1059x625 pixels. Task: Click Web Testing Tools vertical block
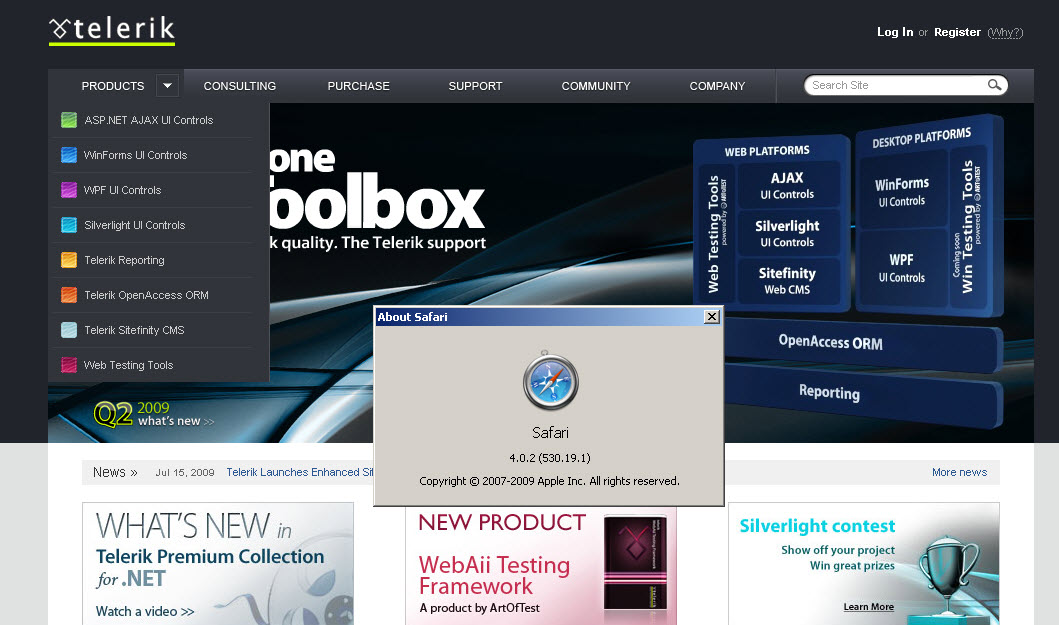(x=715, y=234)
